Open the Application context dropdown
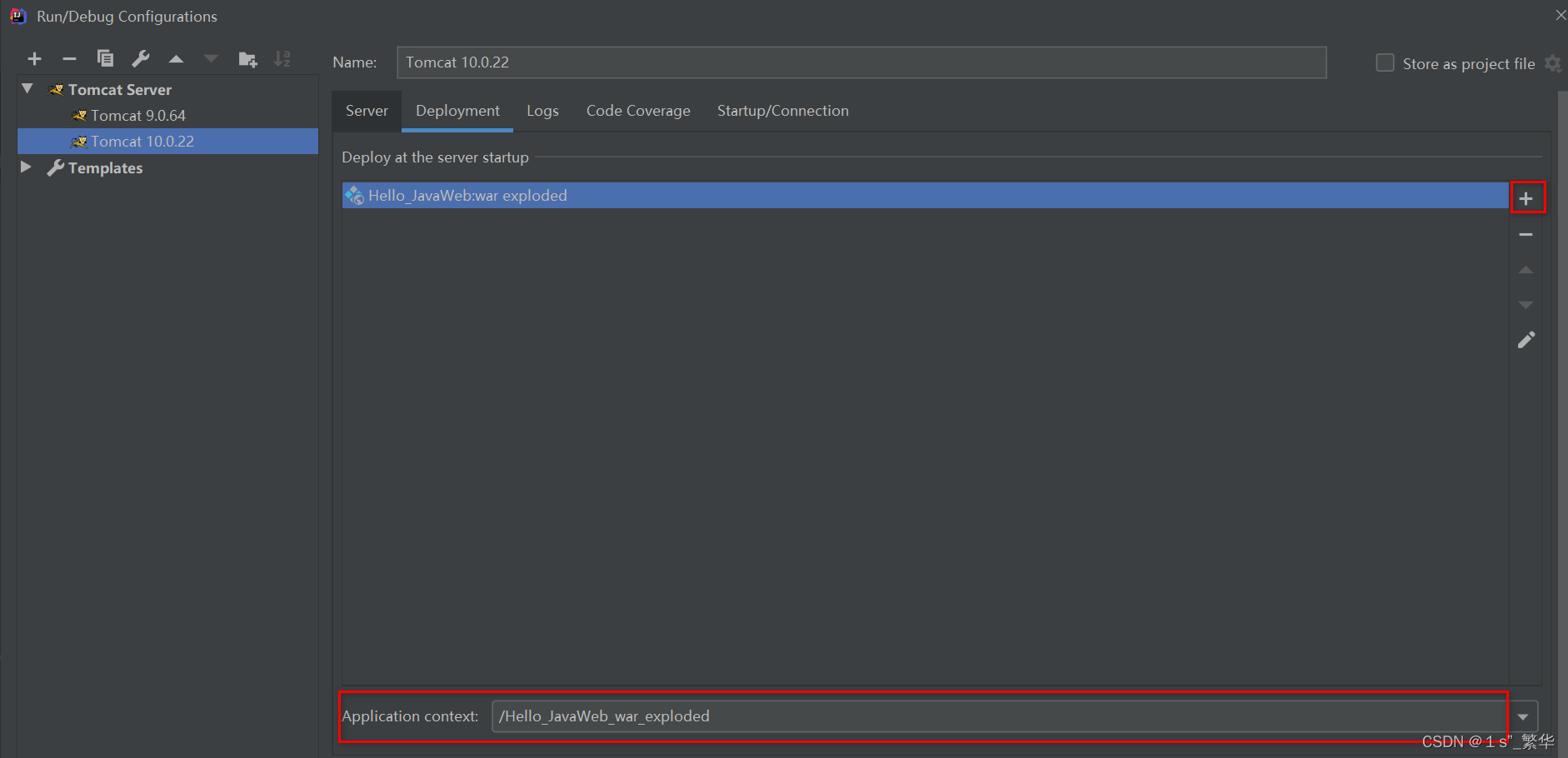Viewport: 1568px width, 758px height. (1523, 716)
